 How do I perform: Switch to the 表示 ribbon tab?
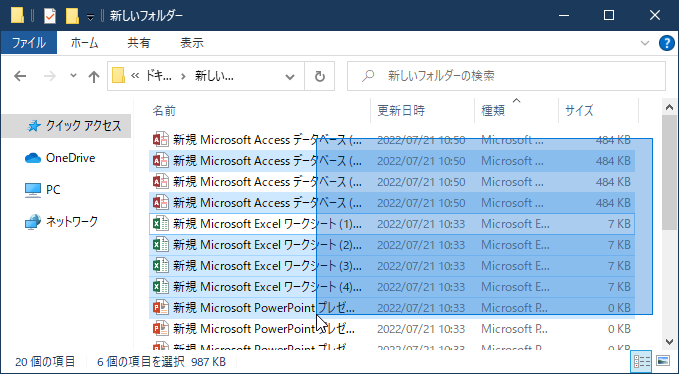click(x=192, y=43)
